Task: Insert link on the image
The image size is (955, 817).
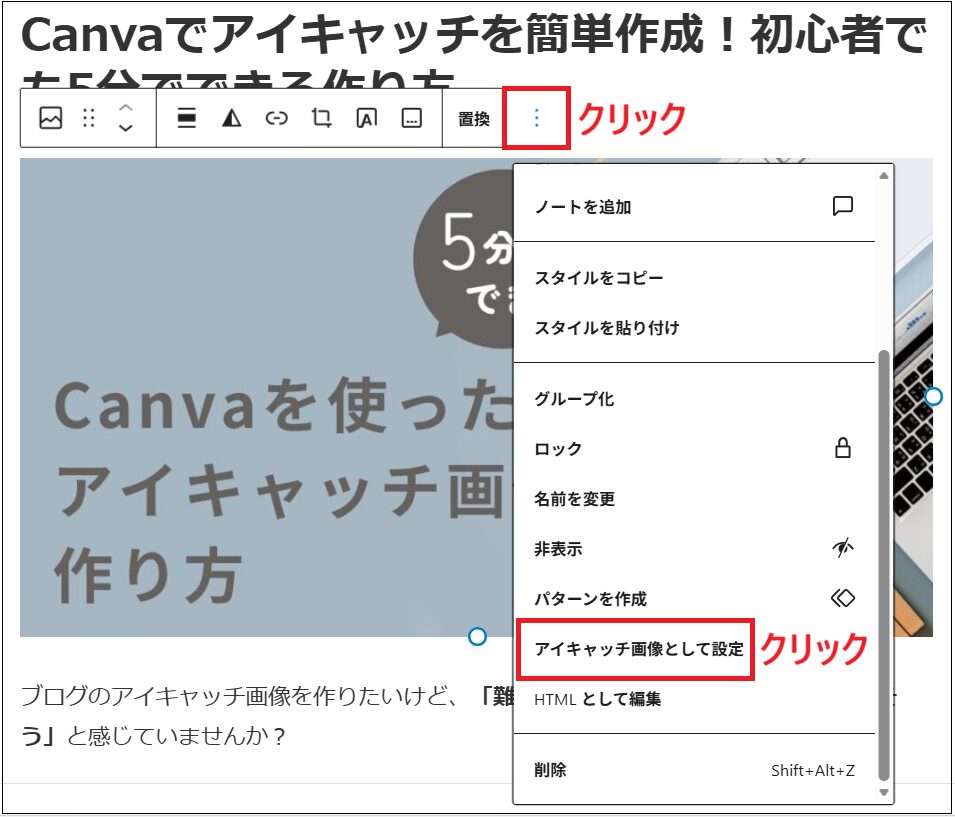Action: coord(277,118)
